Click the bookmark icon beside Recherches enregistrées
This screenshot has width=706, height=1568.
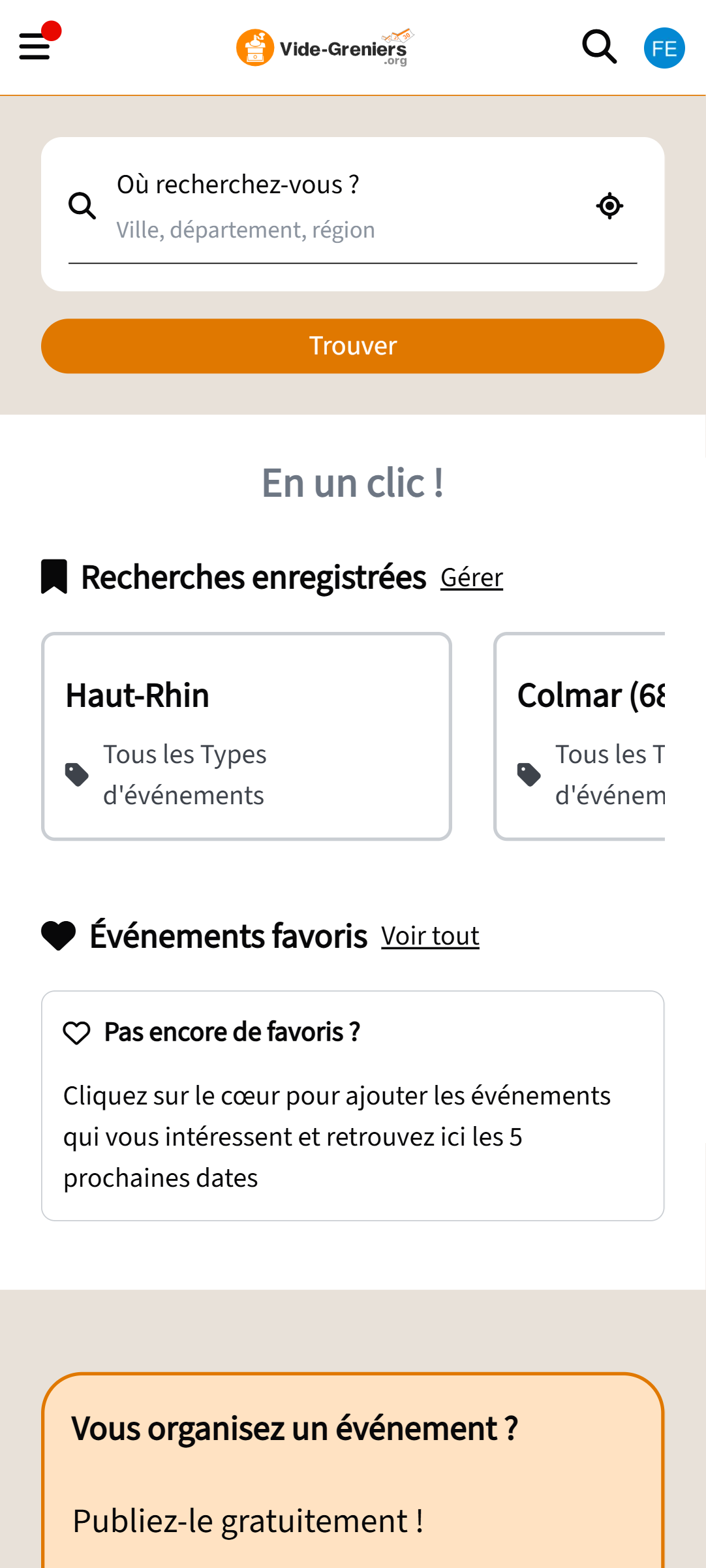(54, 577)
